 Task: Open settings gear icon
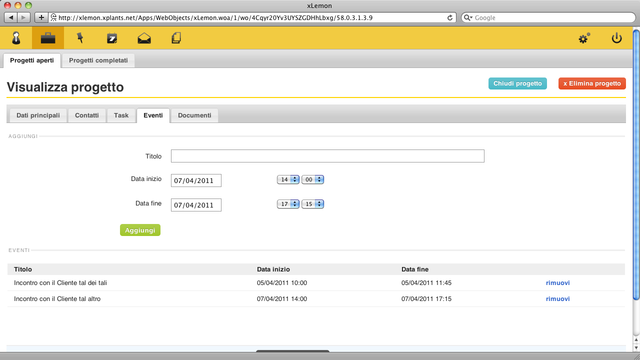pos(584,38)
